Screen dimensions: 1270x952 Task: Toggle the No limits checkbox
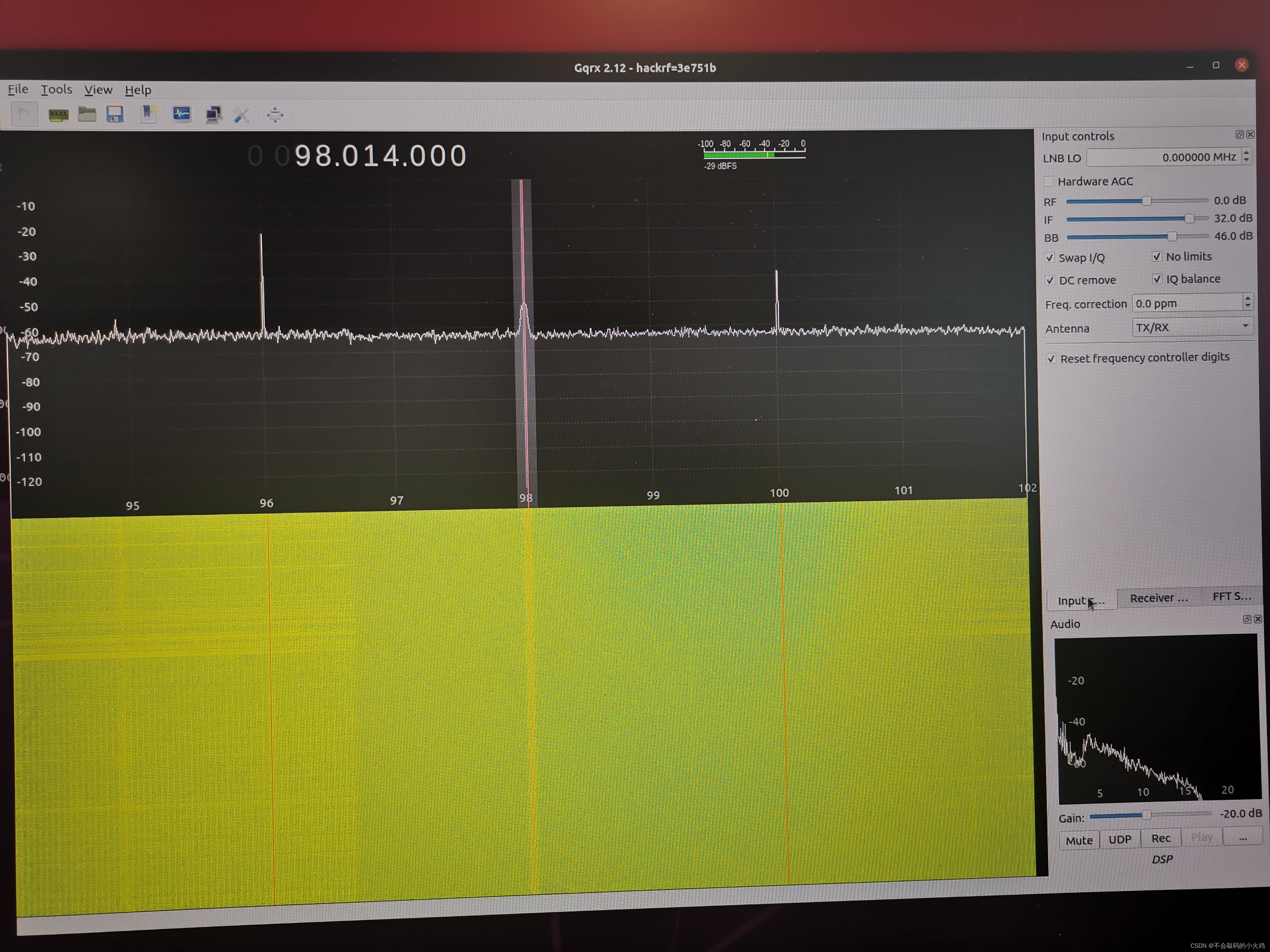tap(1156, 257)
